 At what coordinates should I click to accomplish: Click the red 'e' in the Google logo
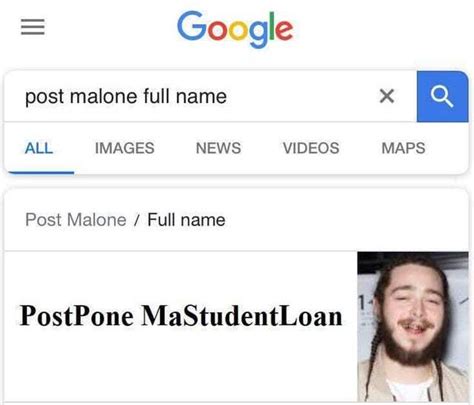click(x=284, y=30)
